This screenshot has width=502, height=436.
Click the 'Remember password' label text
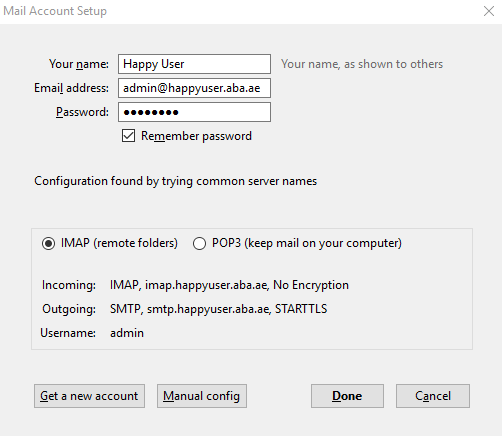pos(196,136)
